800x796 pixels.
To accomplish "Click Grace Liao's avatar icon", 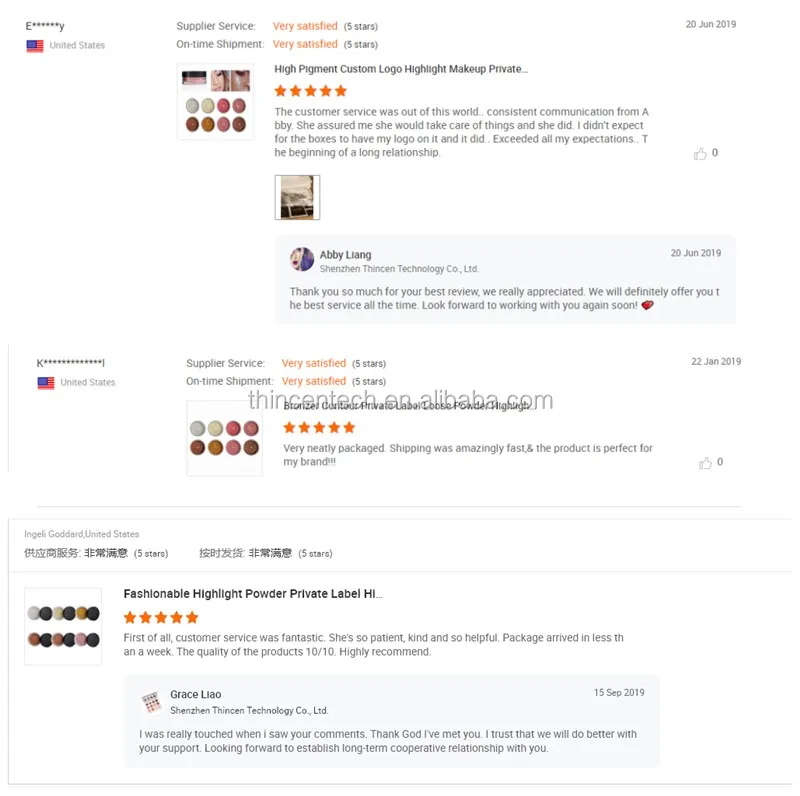I will coord(151,702).
